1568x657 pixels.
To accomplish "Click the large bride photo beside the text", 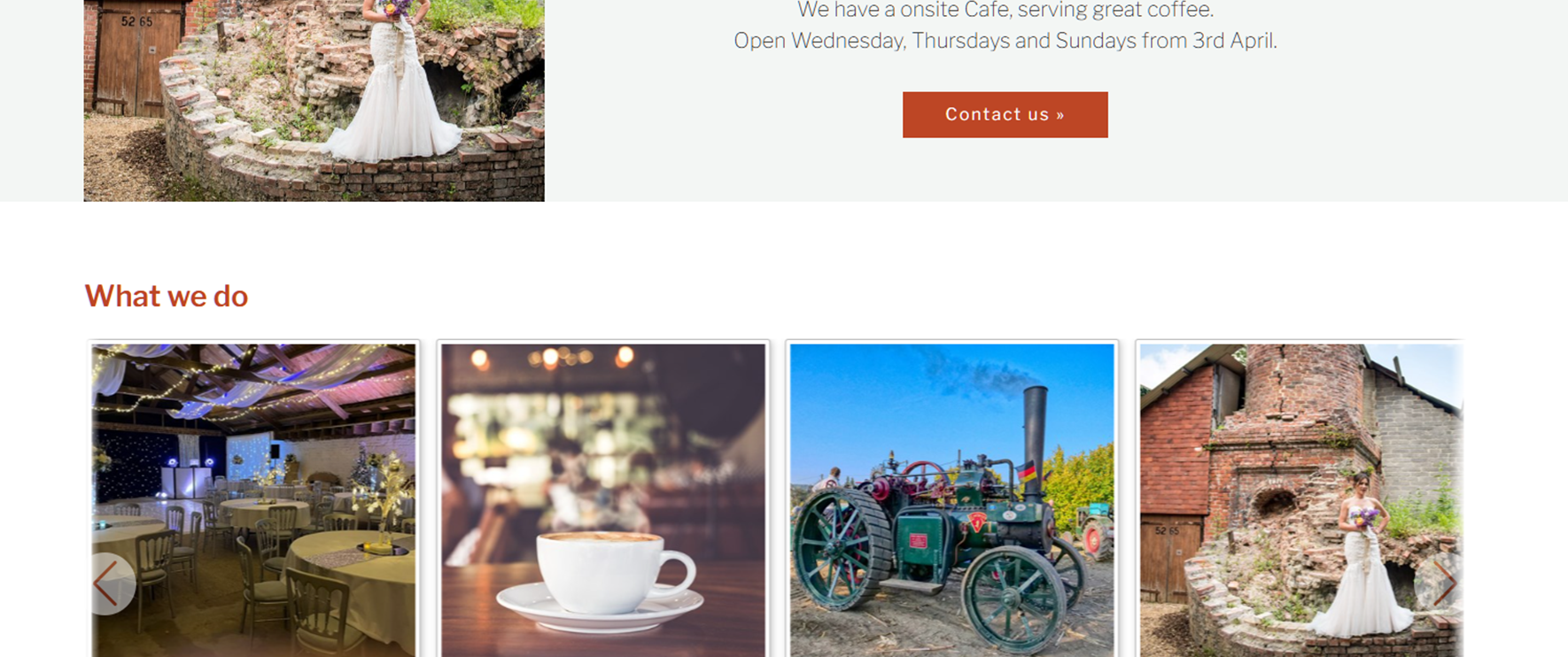I will tap(314, 100).
